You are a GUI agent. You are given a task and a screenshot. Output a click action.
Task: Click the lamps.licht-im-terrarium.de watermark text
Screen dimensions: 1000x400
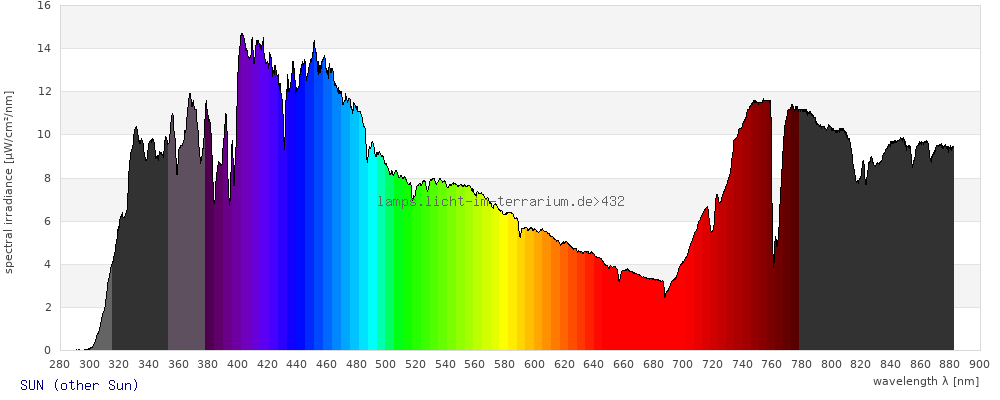[501, 201]
